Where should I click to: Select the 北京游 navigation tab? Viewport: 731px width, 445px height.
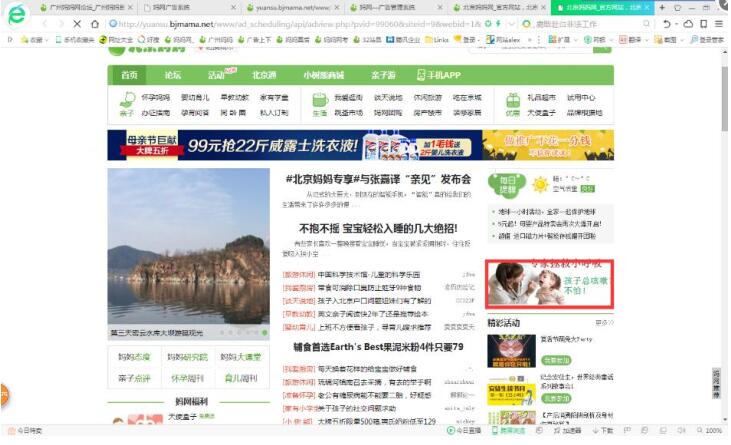coord(264,75)
